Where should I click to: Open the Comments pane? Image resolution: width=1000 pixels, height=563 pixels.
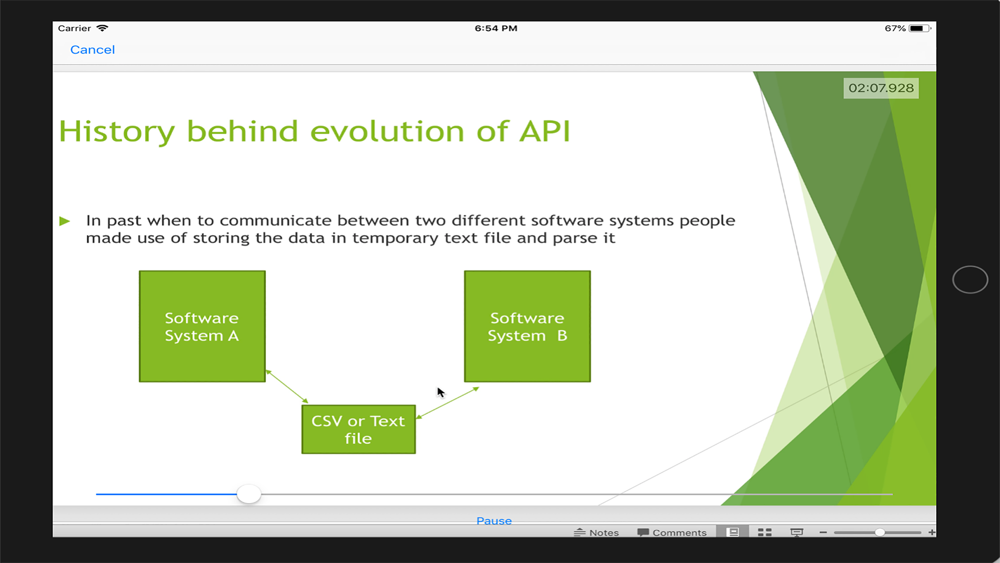point(672,532)
